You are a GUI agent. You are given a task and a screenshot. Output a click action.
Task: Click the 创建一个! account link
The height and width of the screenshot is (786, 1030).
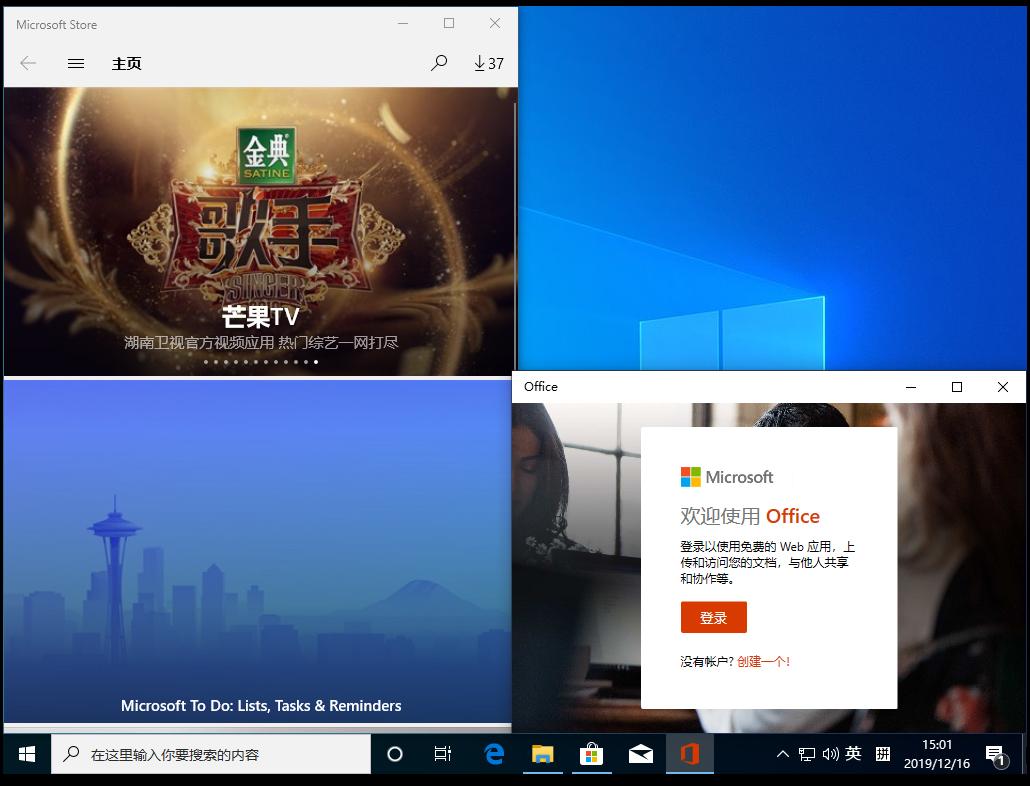763,662
